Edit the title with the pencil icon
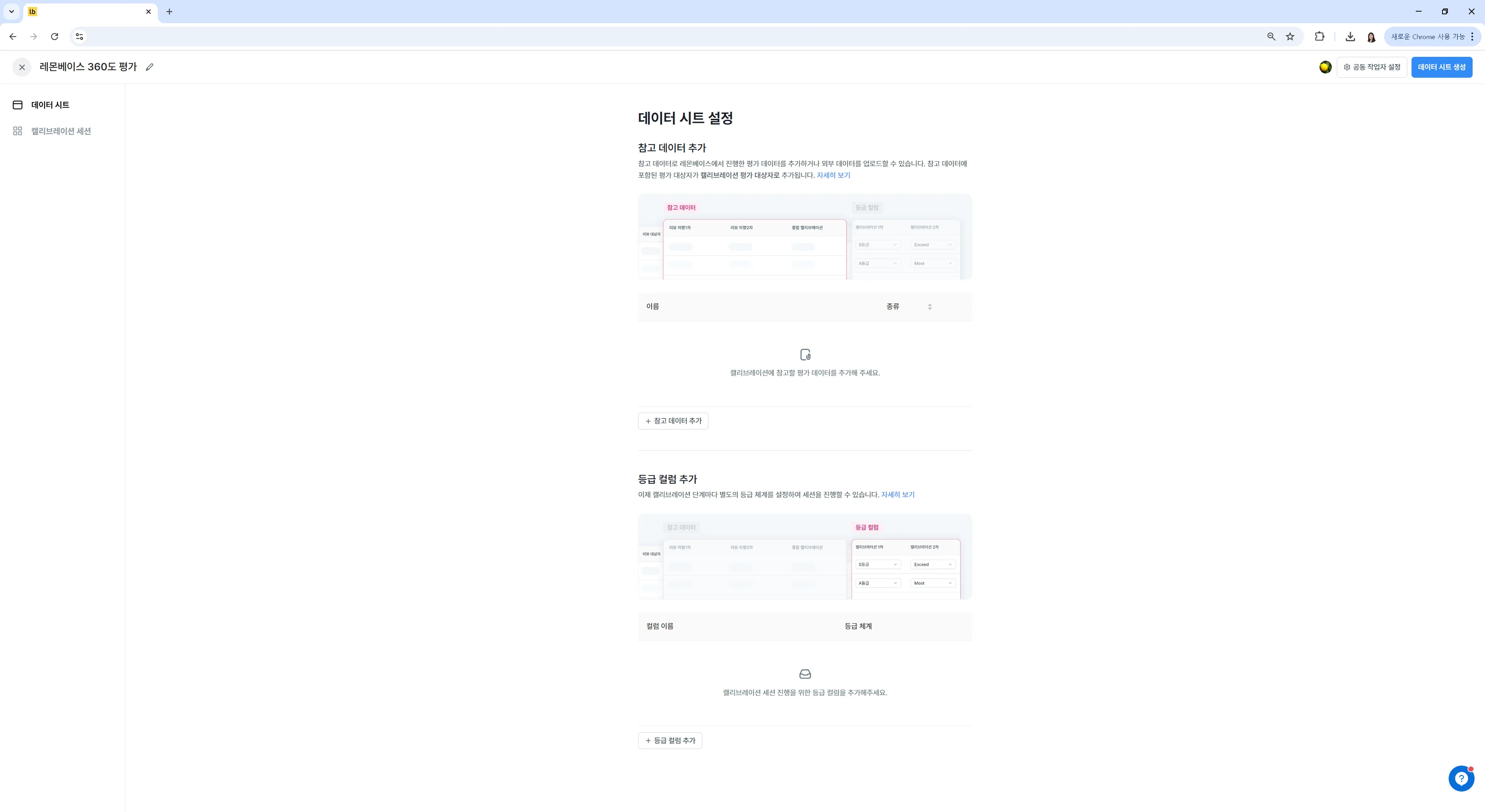 (149, 67)
